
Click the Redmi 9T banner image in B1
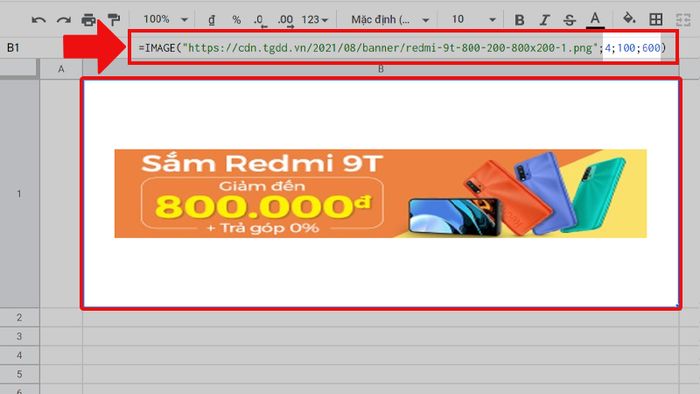point(380,193)
